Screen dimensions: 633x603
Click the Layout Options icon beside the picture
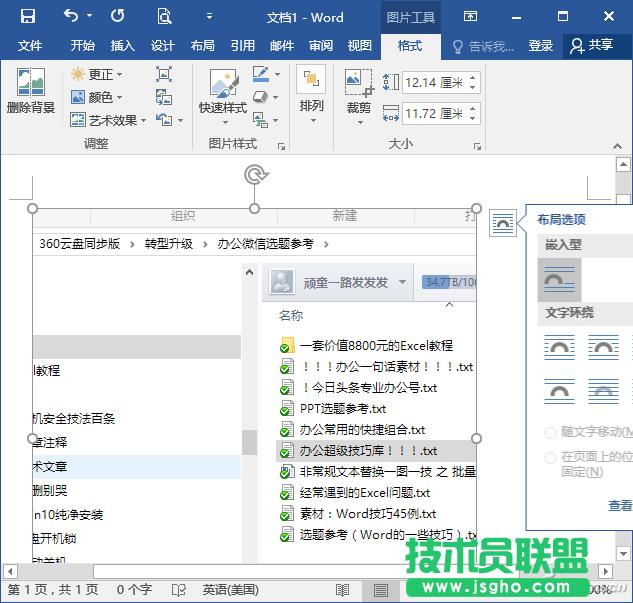coord(503,224)
